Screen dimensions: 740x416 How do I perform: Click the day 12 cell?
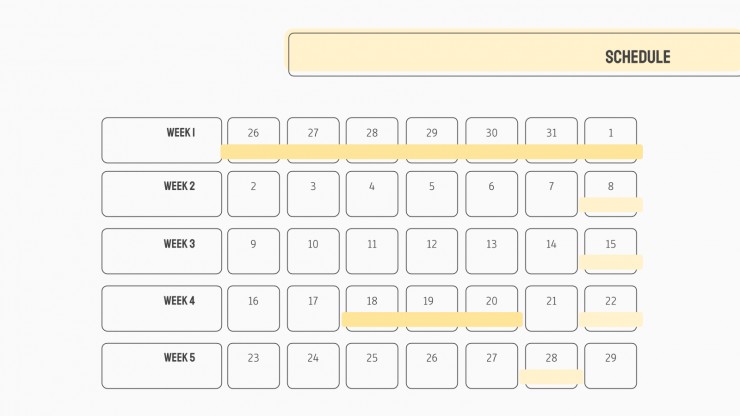(432, 251)
